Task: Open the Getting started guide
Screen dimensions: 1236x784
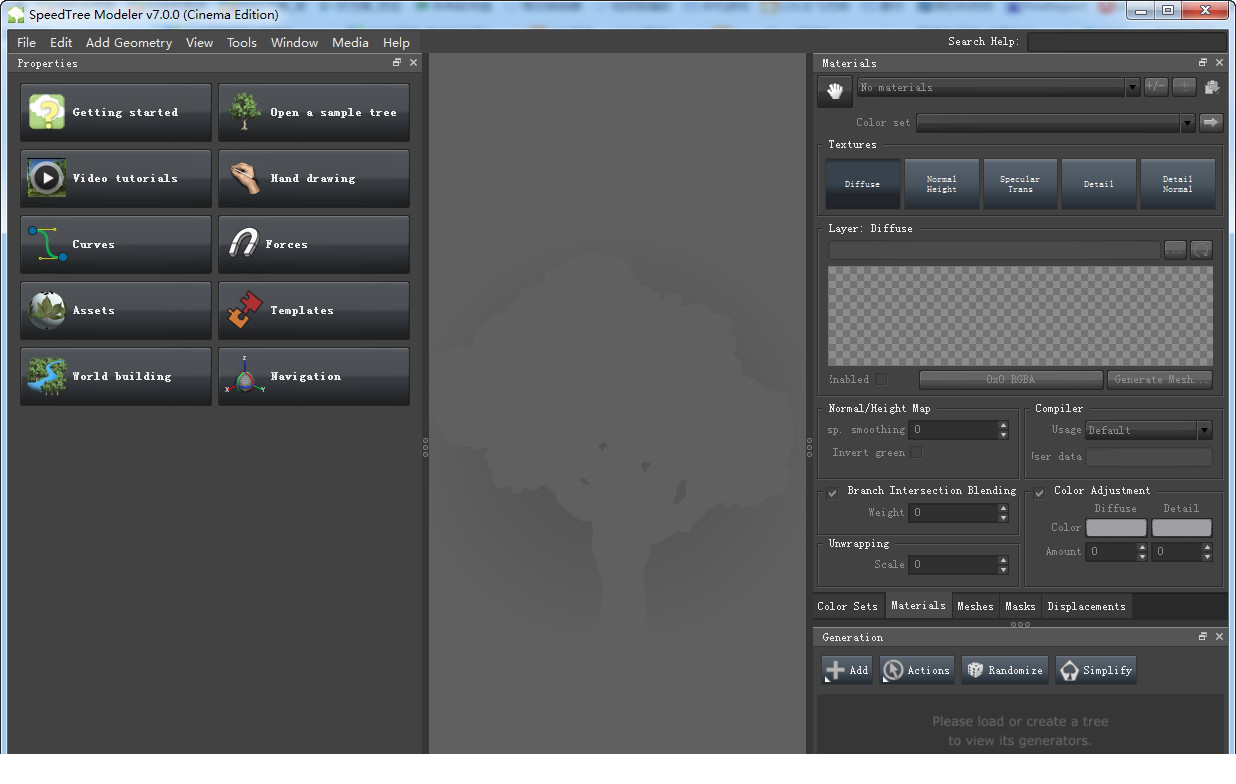Action: pyautogui.click(x=116, y=112)
